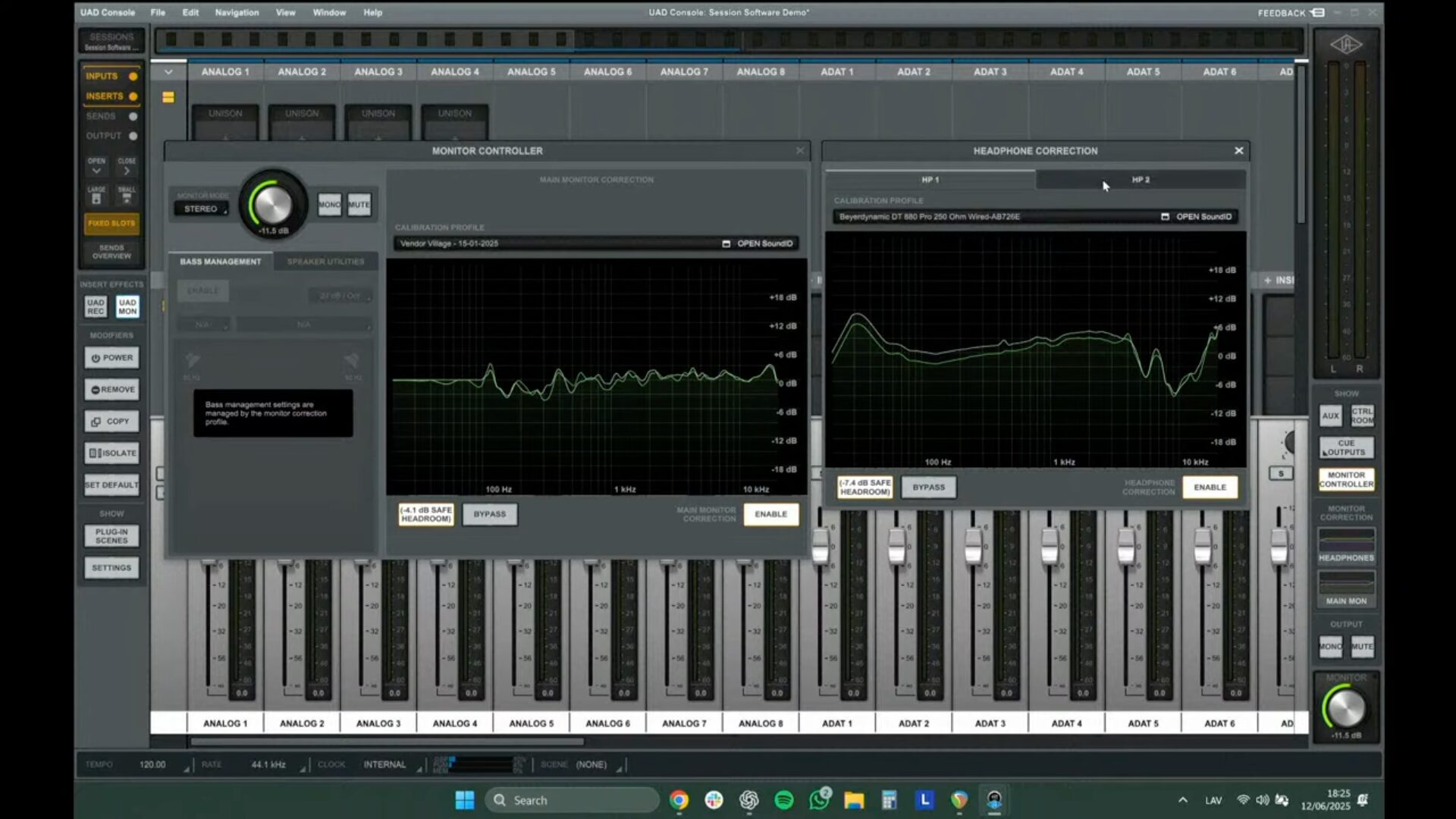Open Spotify from the taskbar

click(784, 800)
